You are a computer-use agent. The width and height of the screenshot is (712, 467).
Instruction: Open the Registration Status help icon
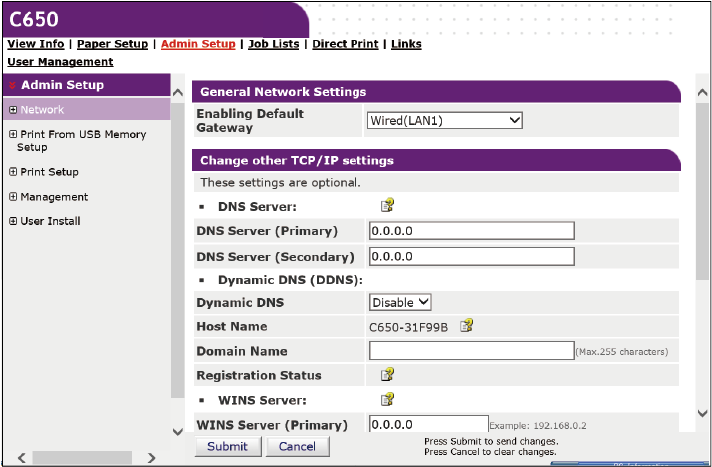point(387,375)
